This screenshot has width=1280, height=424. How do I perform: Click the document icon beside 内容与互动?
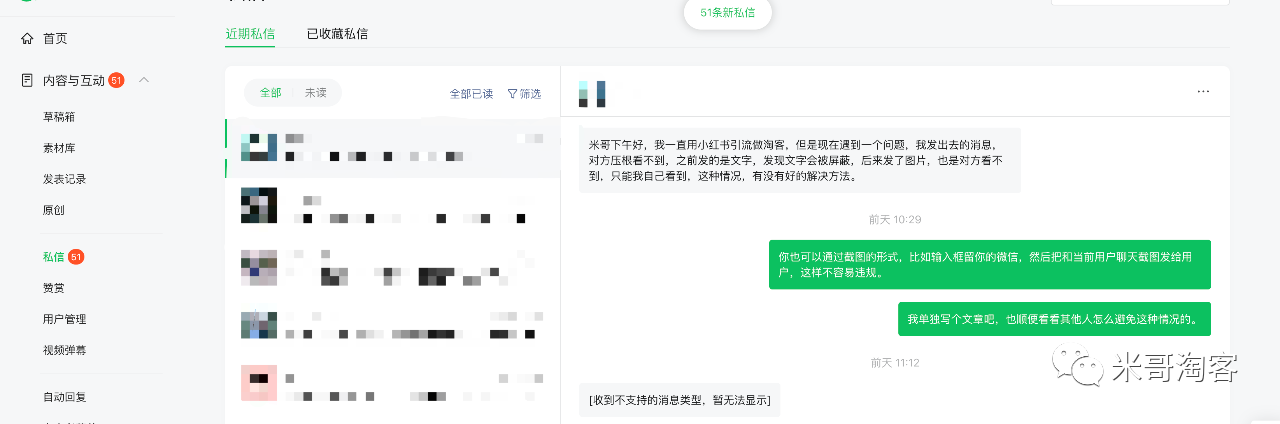point(27,80)
